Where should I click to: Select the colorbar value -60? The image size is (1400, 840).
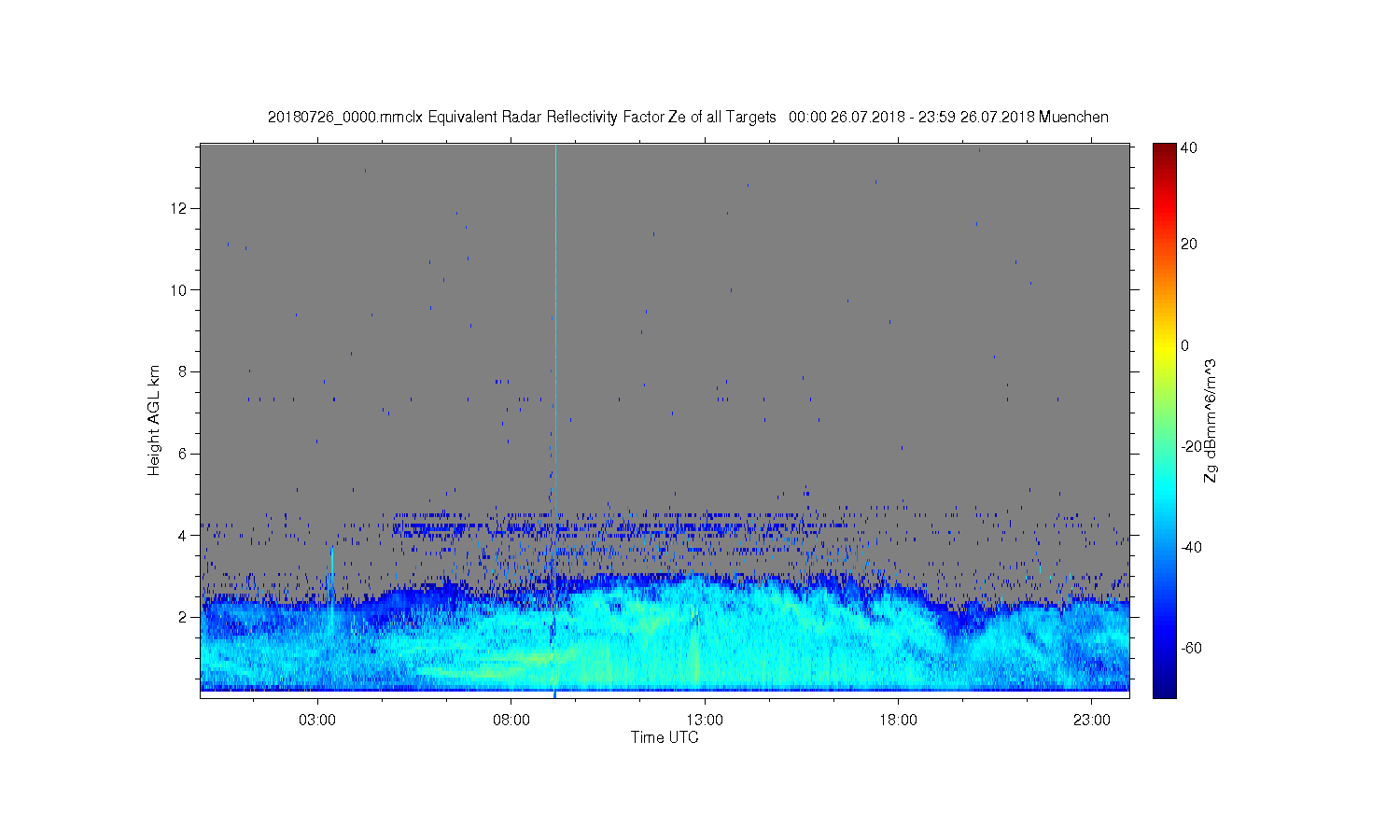(1191, 649)
